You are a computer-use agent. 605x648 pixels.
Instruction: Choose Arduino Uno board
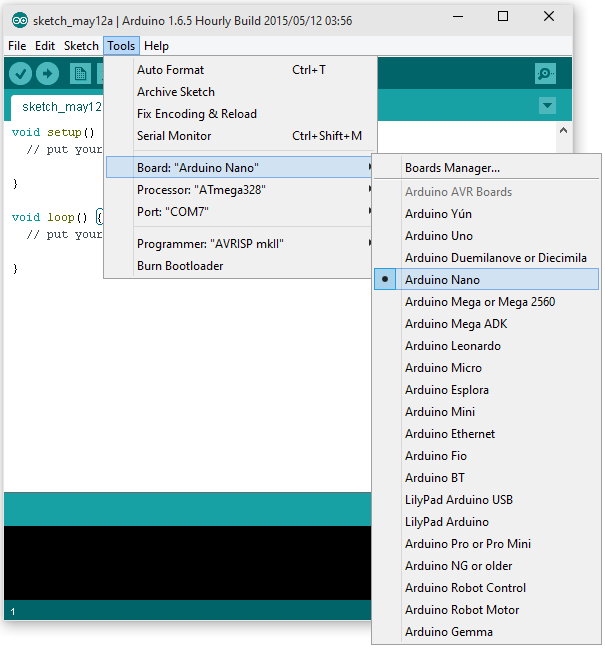[x=439, y=236]
